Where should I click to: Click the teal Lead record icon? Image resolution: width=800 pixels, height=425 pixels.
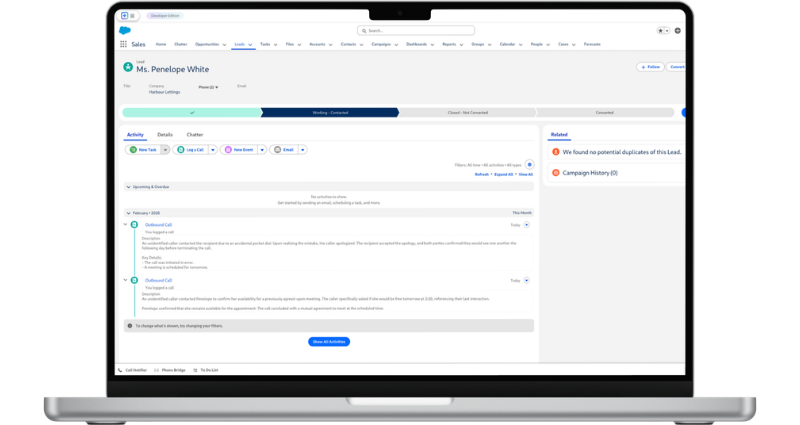[x=128, y=67]
